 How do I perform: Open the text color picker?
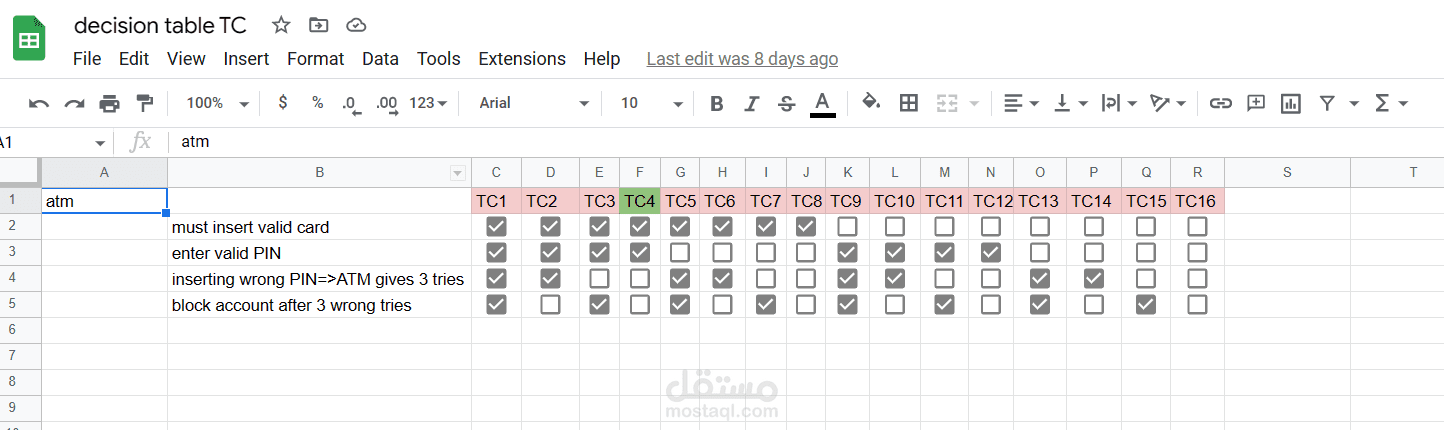click(x=822, y=103)
